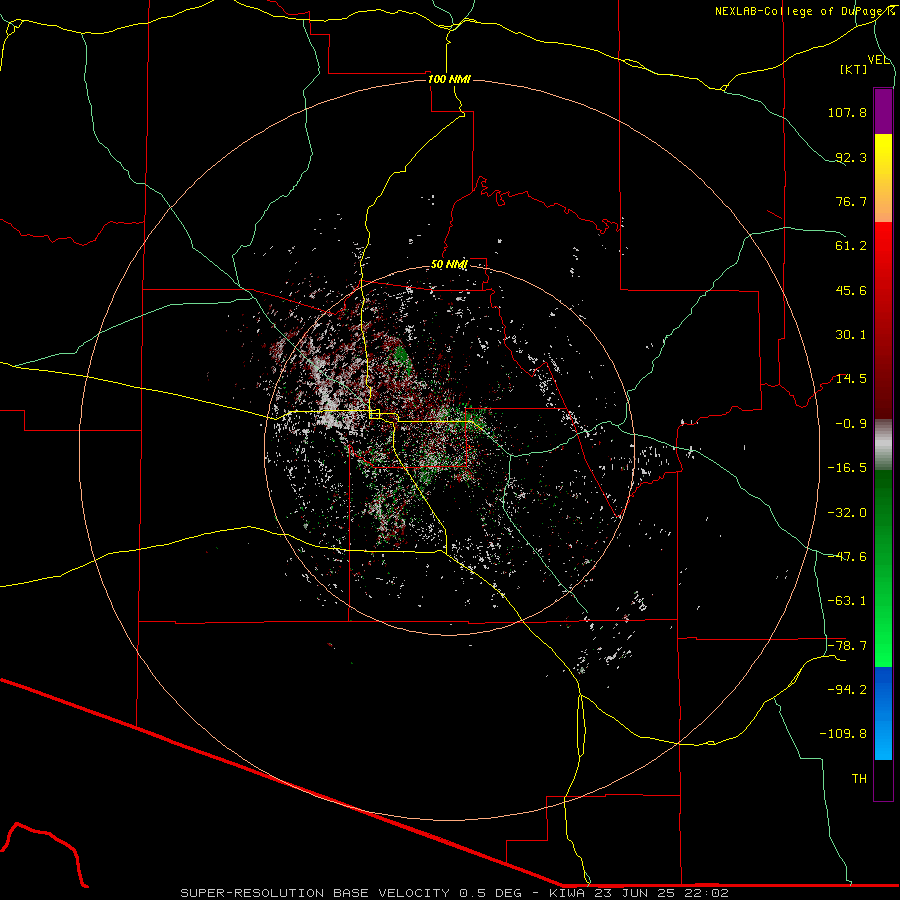This screenshot has width=900, height=900.
Task: Click the blue segment of velocity color bar
Action: point(883,713)
